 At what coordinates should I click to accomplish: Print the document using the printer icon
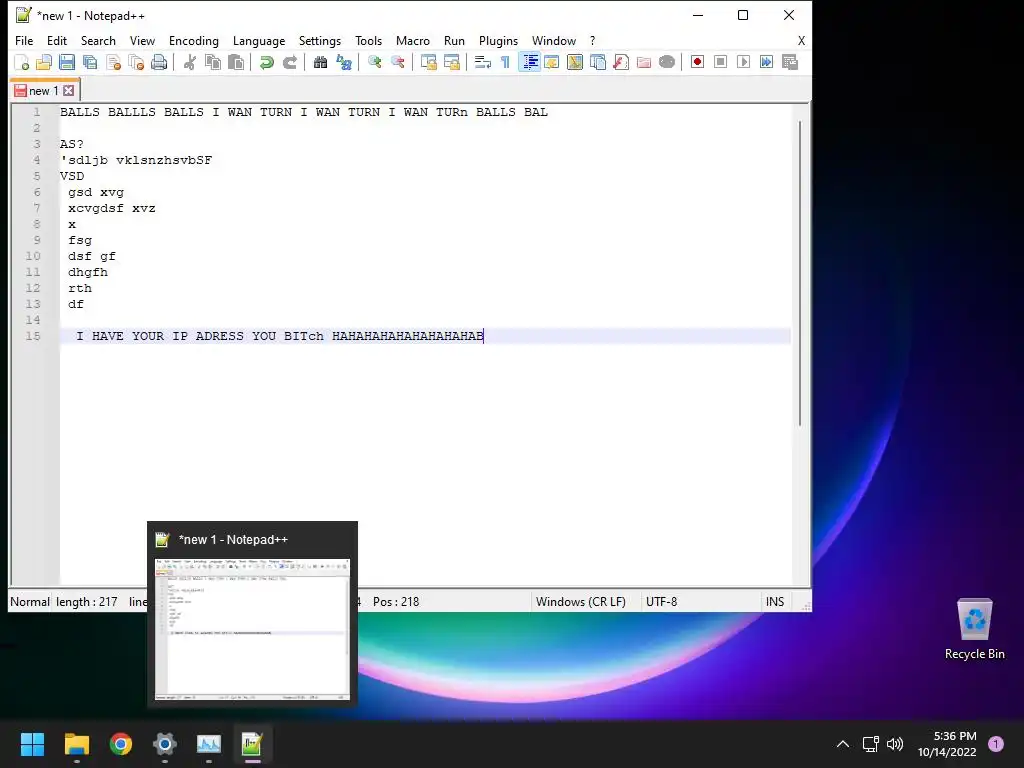pos(159,63)
